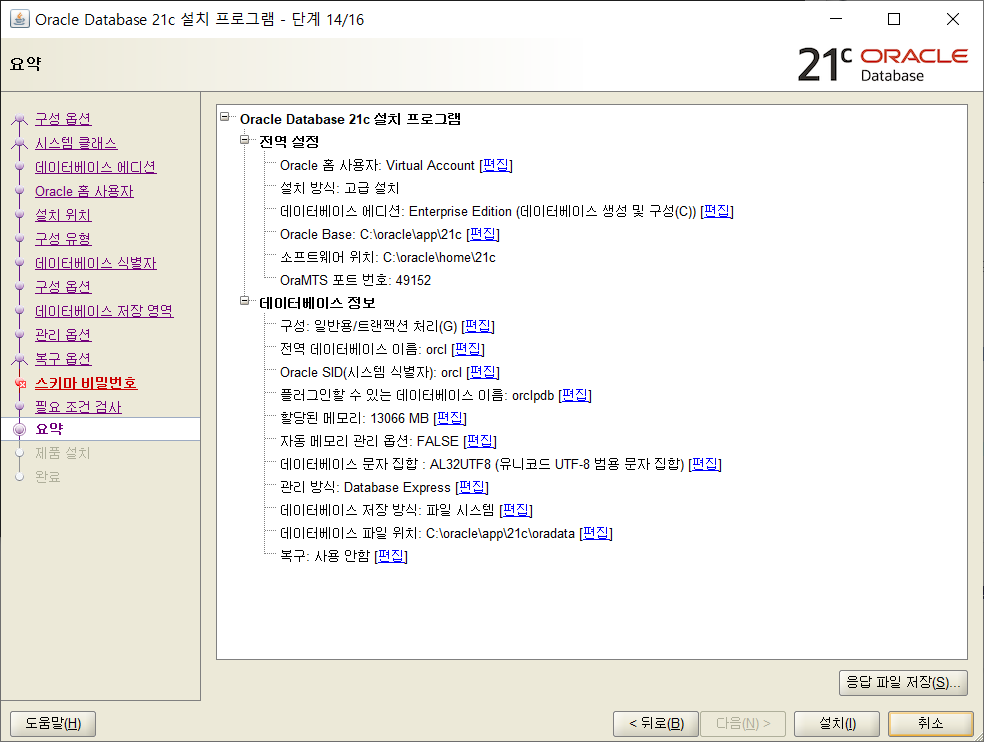Close the Oracle installer window
This screenshot has height=742, width=984.
tap(953, 19)
